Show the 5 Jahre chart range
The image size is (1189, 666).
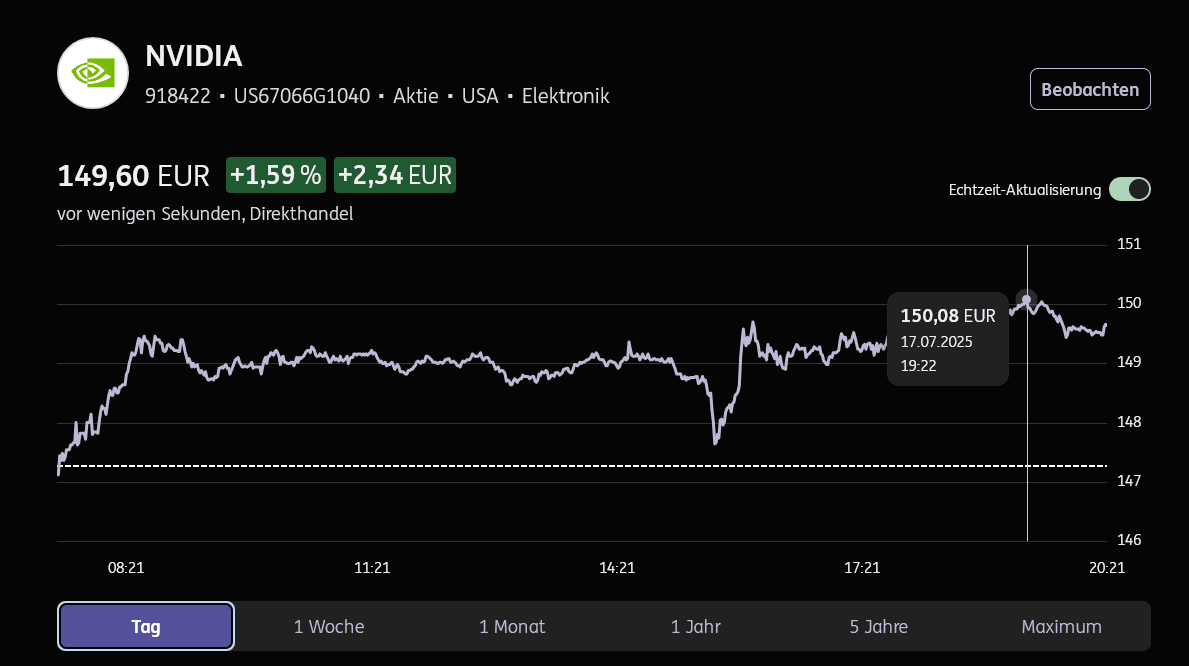click(x=878, y=627)
